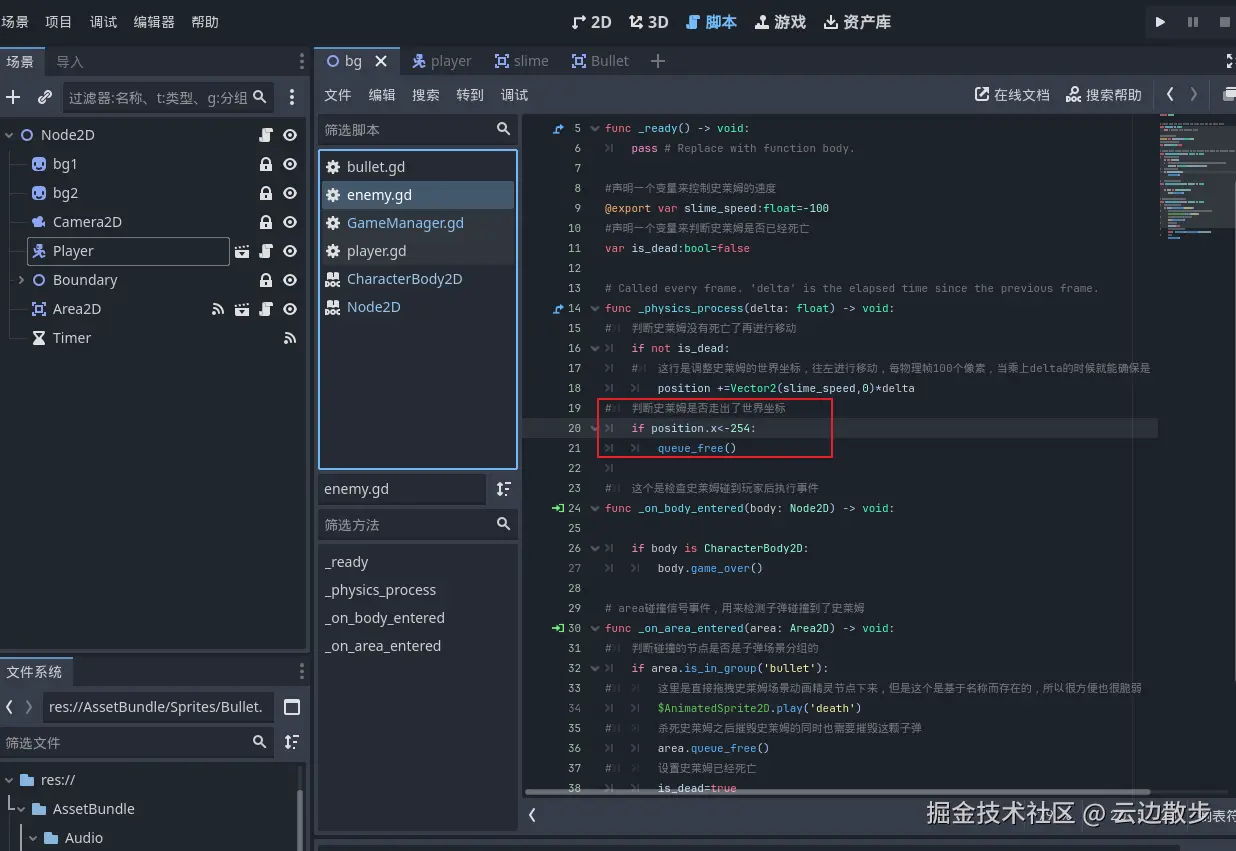Screen dimensions: 1236x851
Task: Click the lock icon on bg2 node
Action: point(266,193)
